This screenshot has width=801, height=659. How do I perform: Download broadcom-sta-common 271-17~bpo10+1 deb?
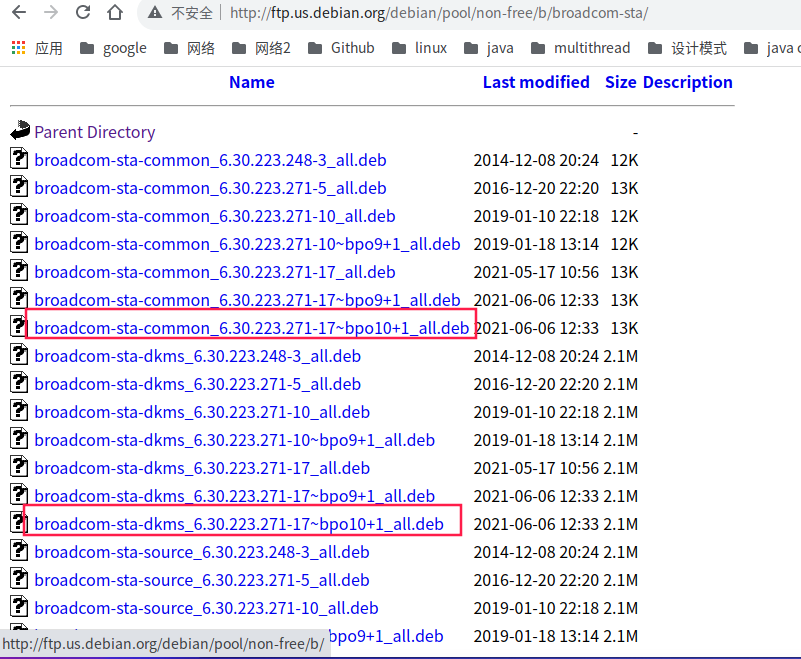(251, 328)
